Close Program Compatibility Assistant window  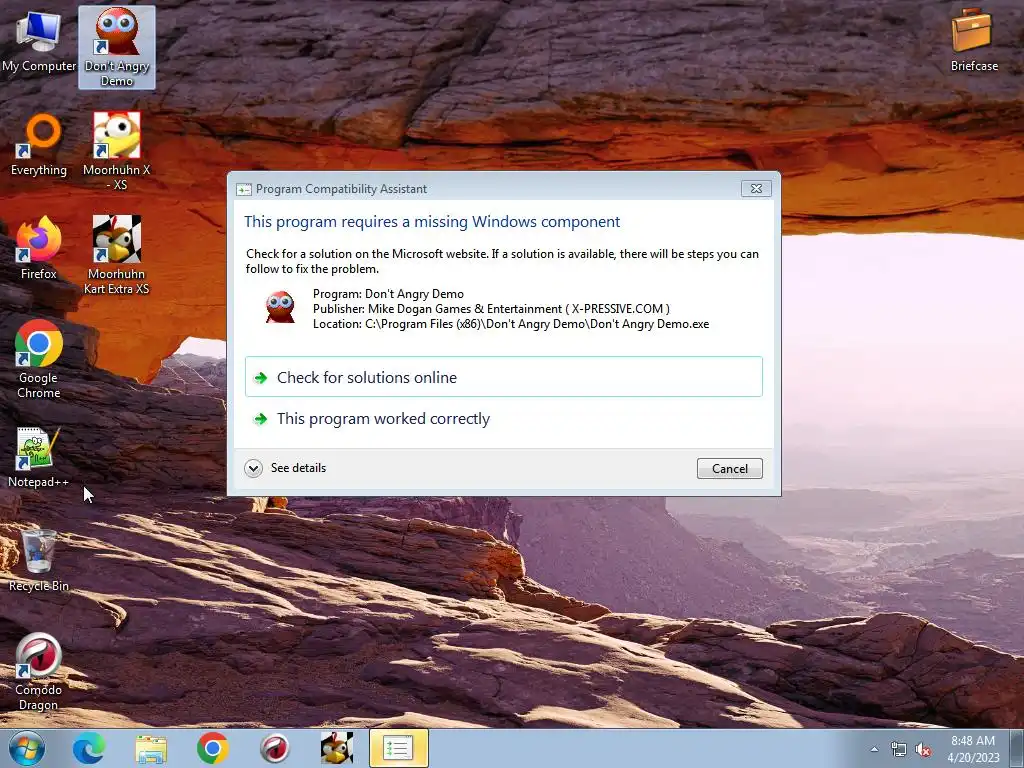[756, 189]
